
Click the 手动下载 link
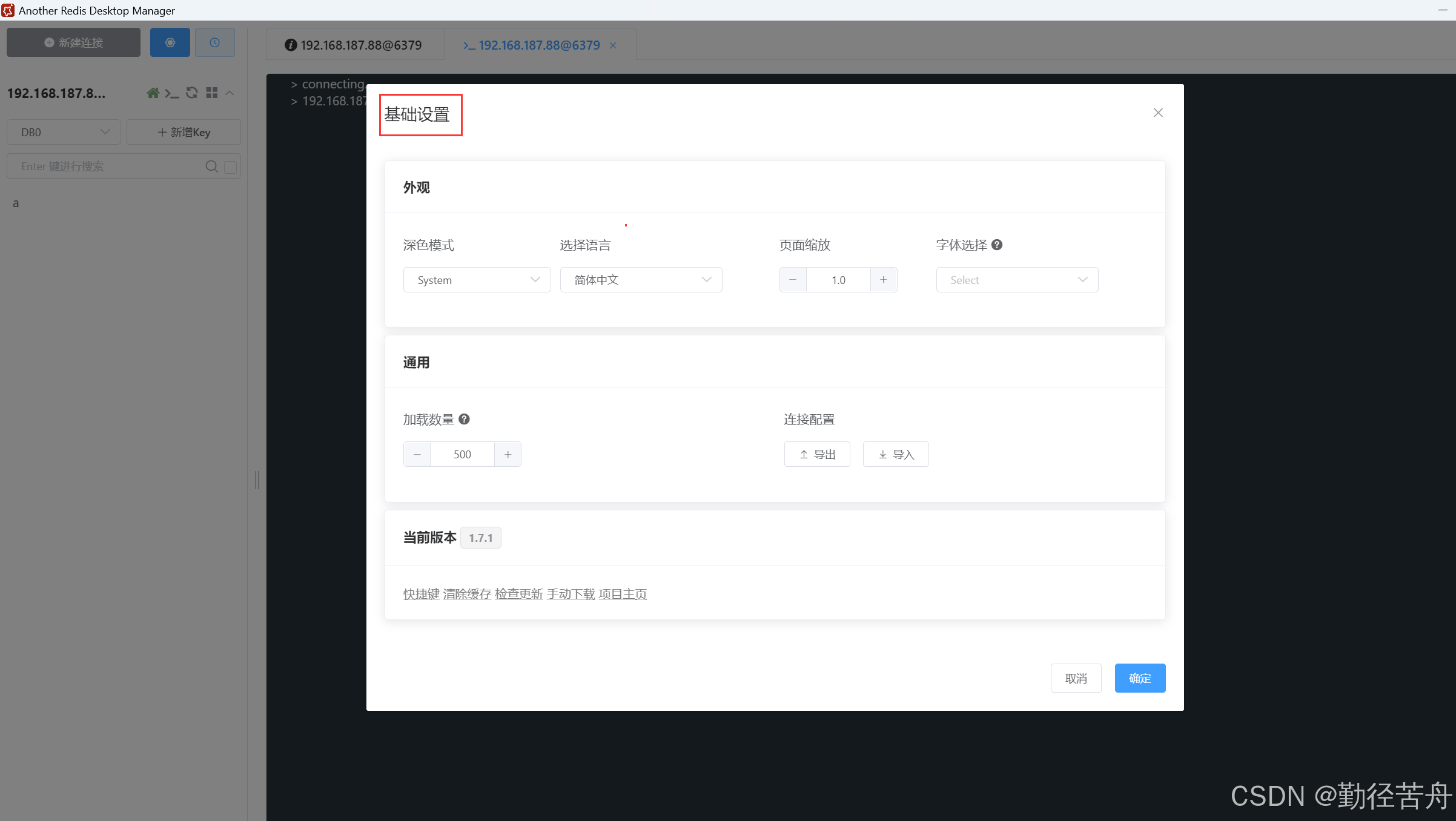(x=571, y=594)
